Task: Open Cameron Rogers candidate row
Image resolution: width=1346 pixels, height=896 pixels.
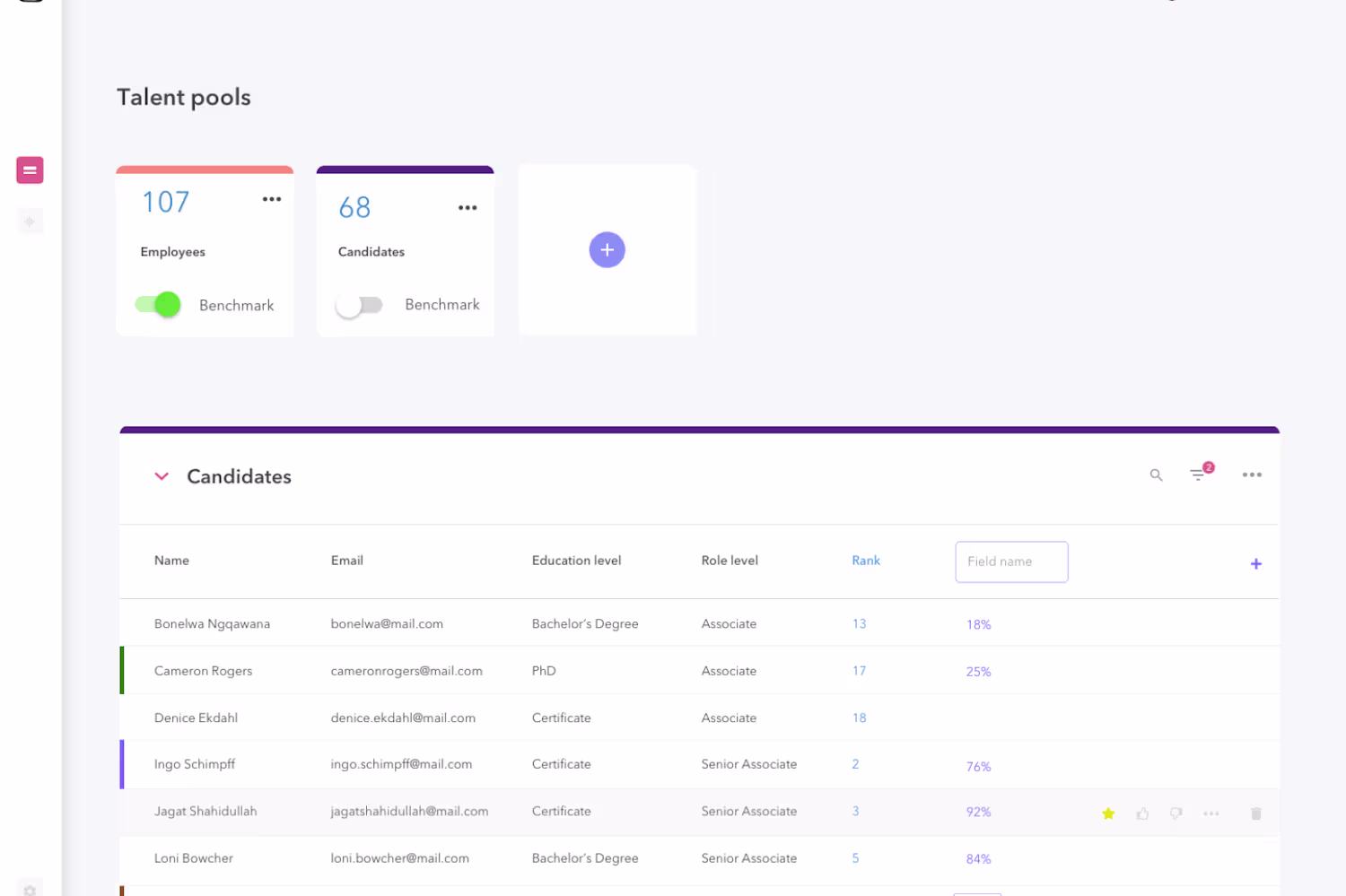Action: point(699,671)
